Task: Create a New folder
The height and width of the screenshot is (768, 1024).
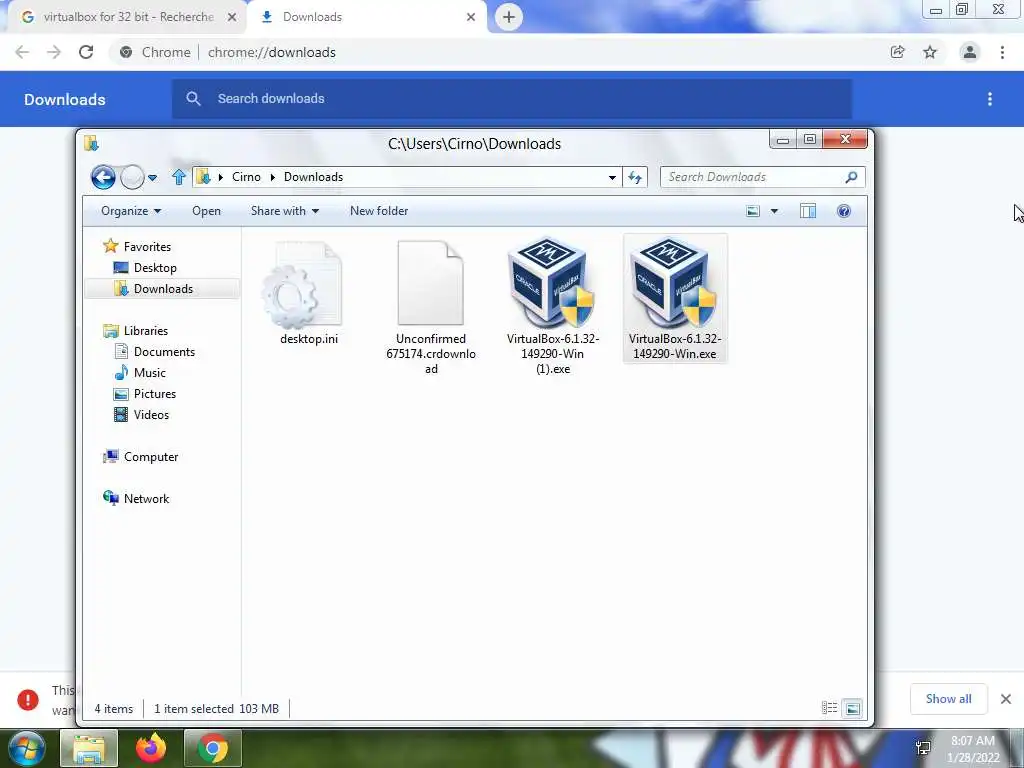Action: click(x=379, y=211)
